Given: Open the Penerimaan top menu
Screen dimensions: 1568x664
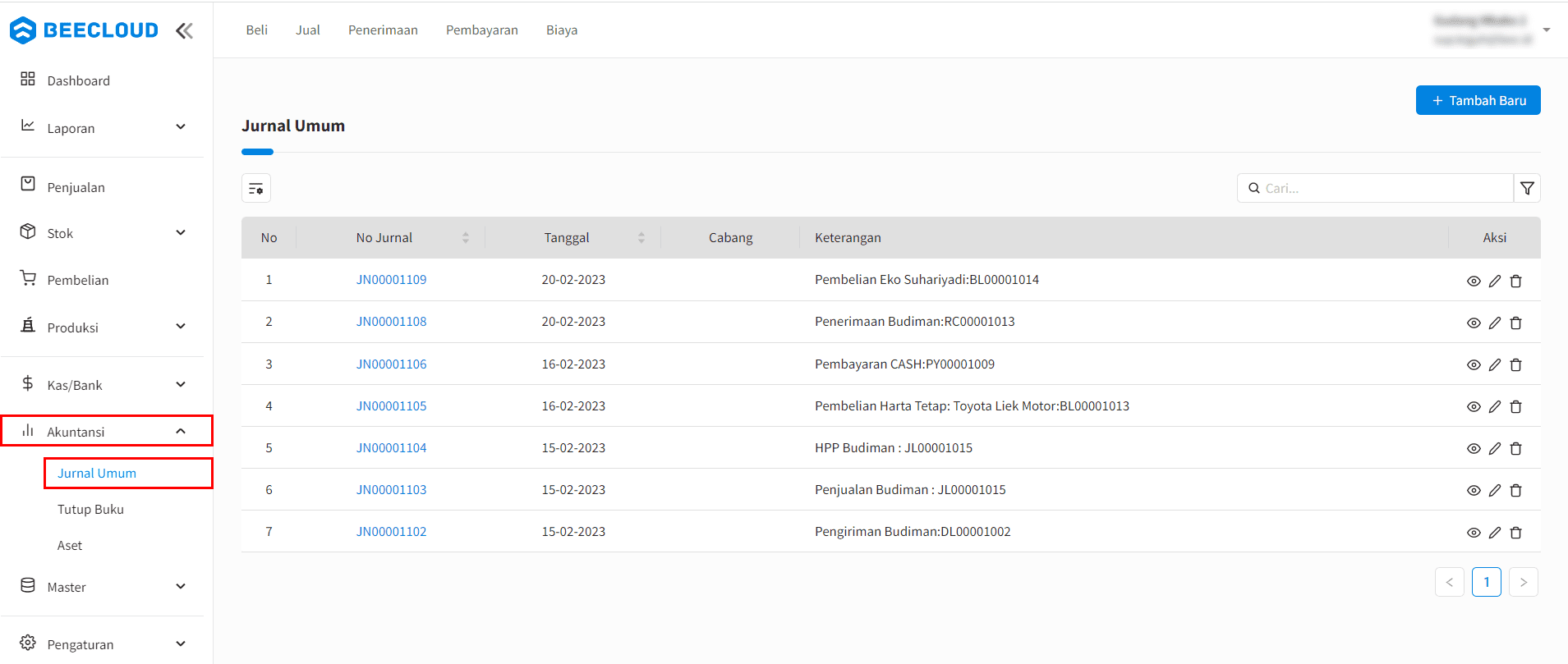Looking at the screenshot, I should pyautogui.click(x=383, y=30).
